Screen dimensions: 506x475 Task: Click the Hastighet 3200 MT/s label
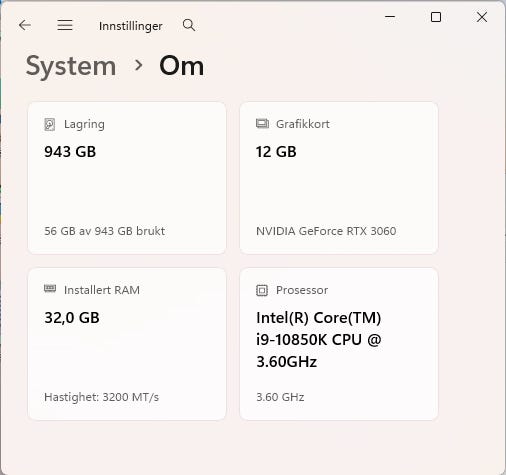point(102,397)
